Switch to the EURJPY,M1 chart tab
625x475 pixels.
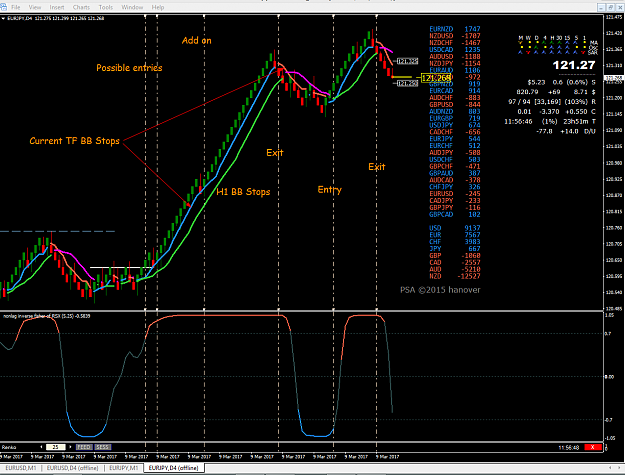pos(123,468)
